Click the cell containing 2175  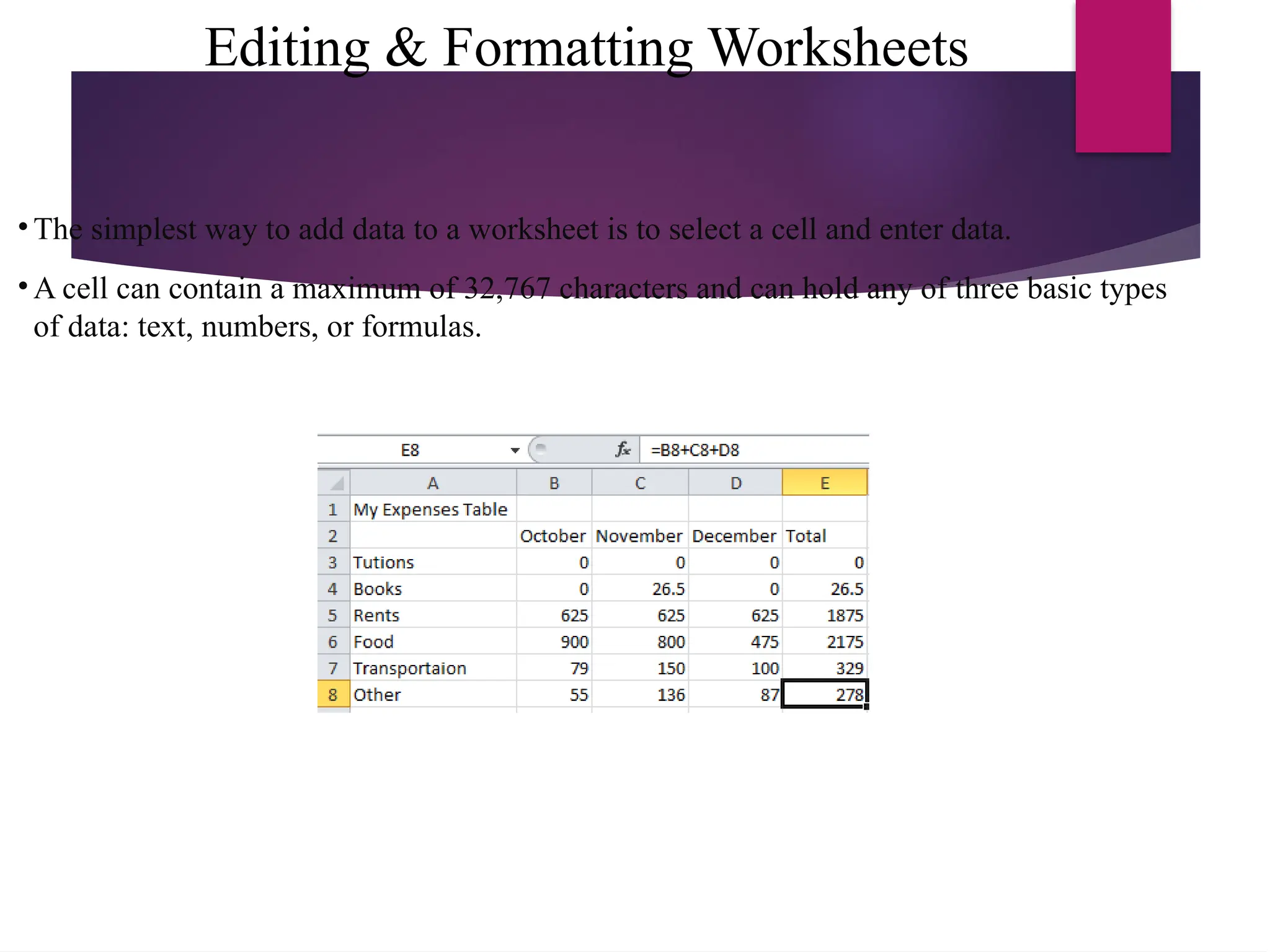[824, 641]
